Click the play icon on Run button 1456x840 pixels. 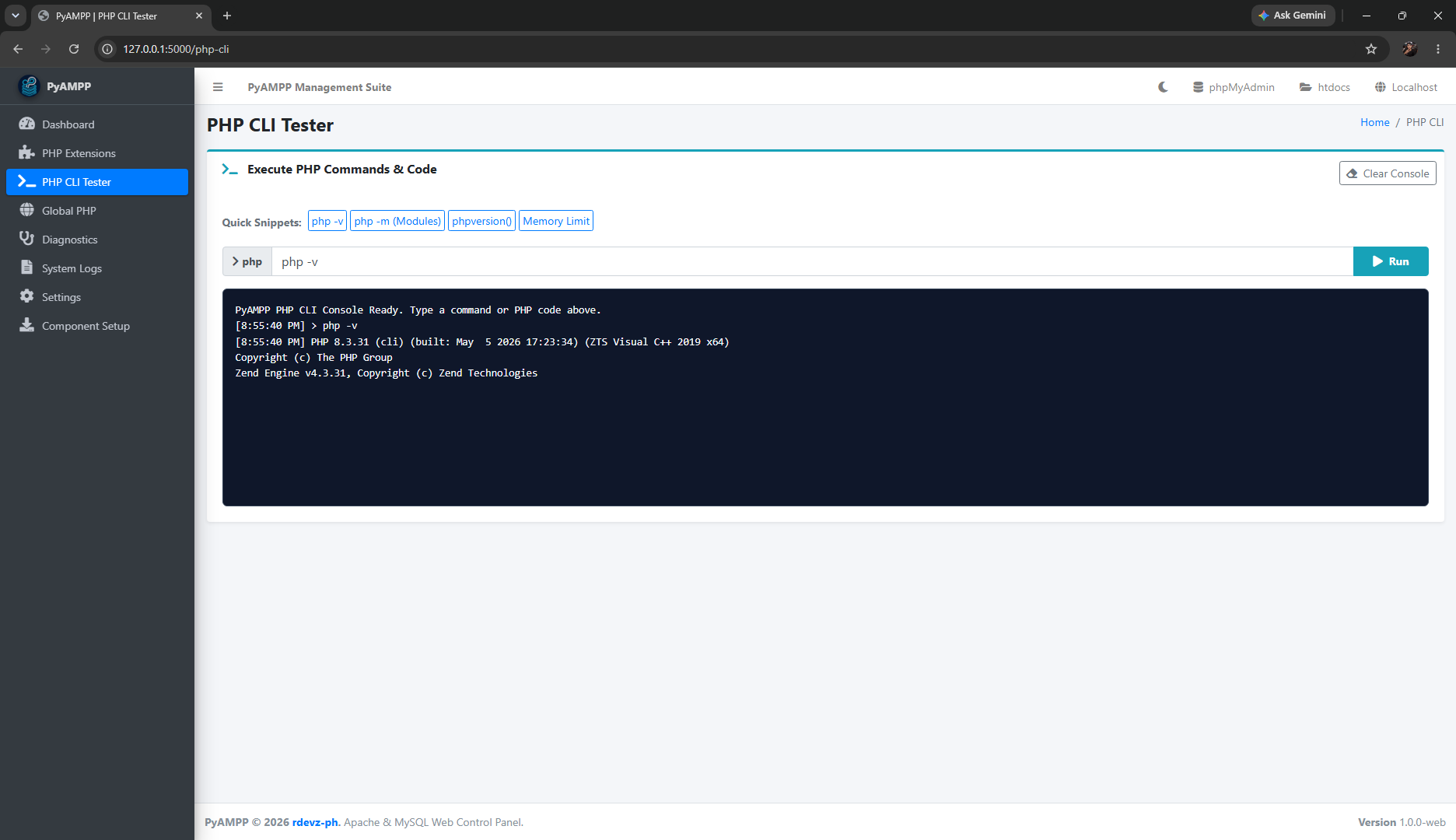coord(1377,261)
